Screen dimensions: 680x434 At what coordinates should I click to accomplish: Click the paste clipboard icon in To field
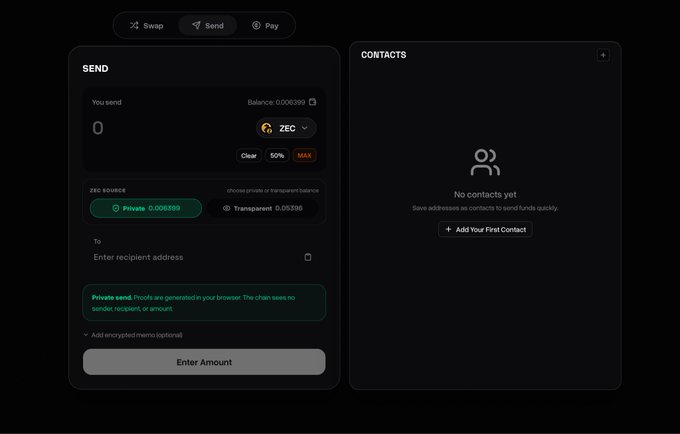pos(308,257)
